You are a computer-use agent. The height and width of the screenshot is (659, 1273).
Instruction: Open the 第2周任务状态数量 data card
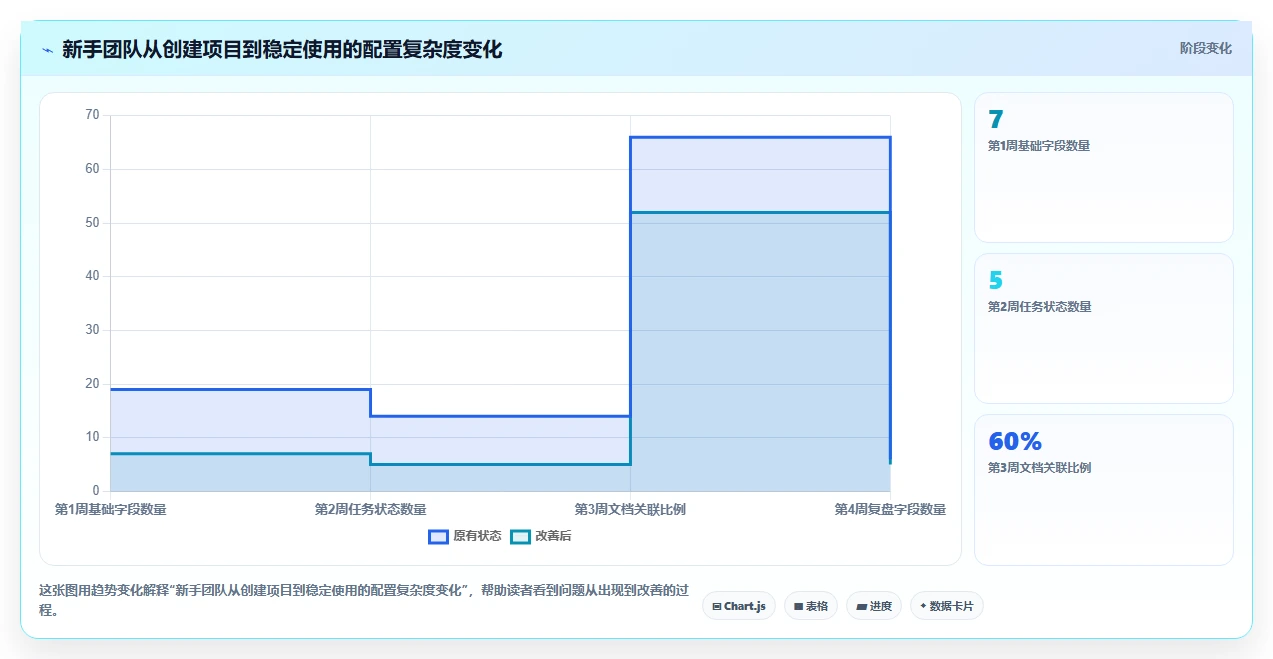coord(1104,328)
